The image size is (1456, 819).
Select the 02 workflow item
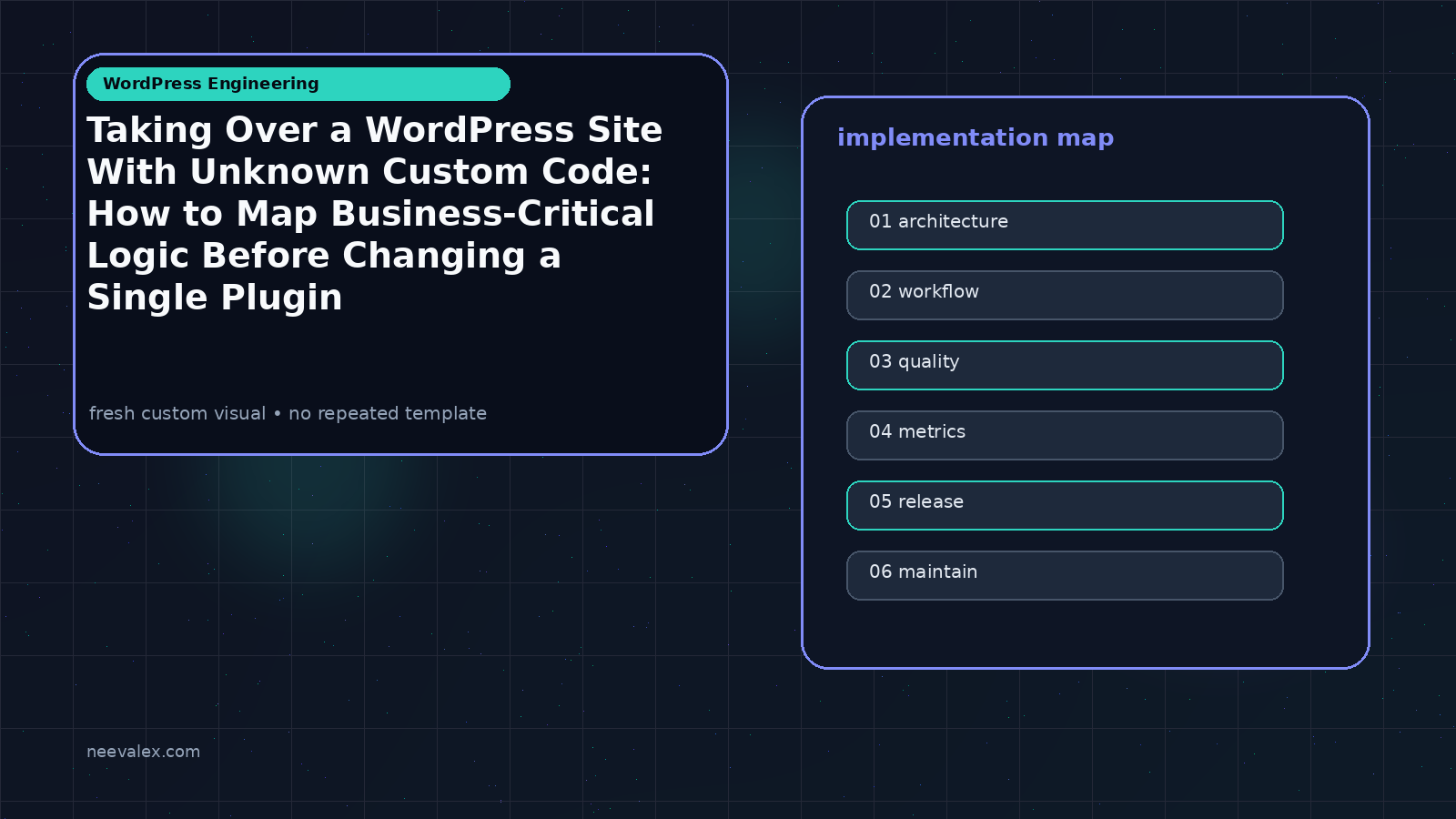pyautogui.click(x=1065, y=295)
